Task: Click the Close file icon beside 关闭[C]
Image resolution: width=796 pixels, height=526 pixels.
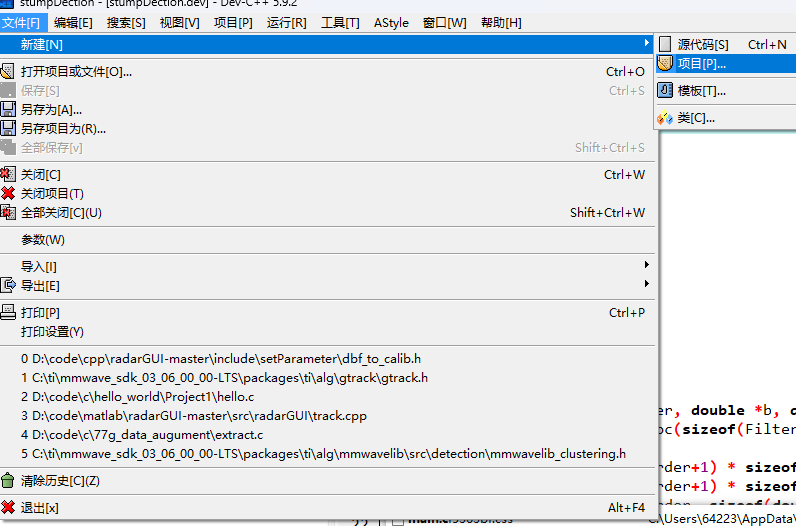Action: [x=8, y=175]
